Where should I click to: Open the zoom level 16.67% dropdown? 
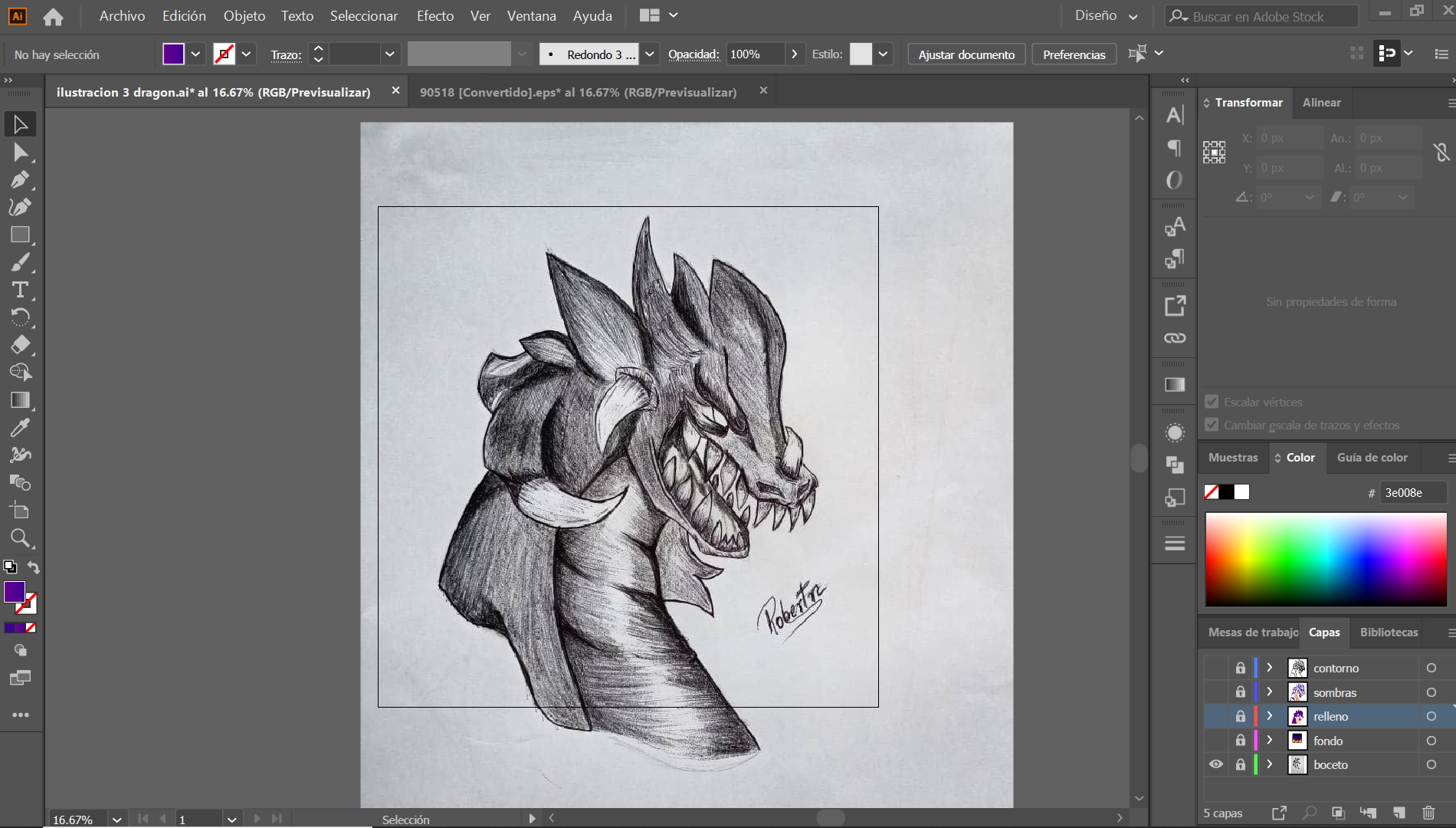point(116,820)
